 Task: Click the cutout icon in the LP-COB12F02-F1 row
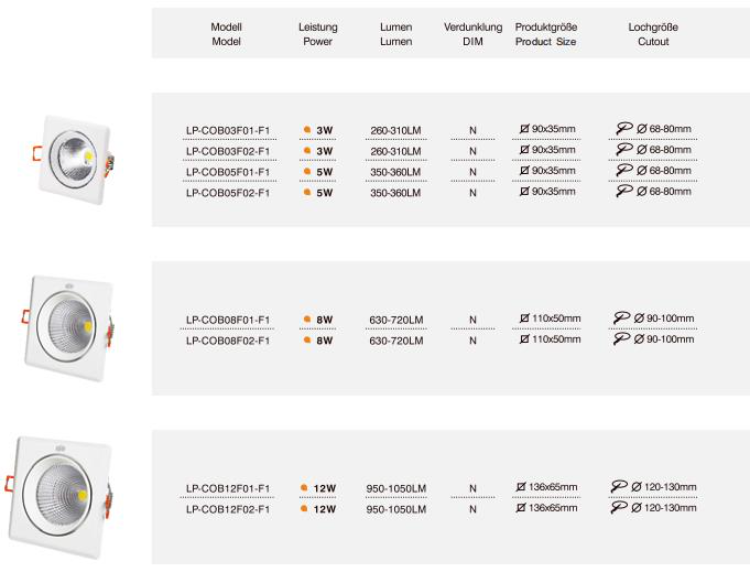(x=620, y=507)
